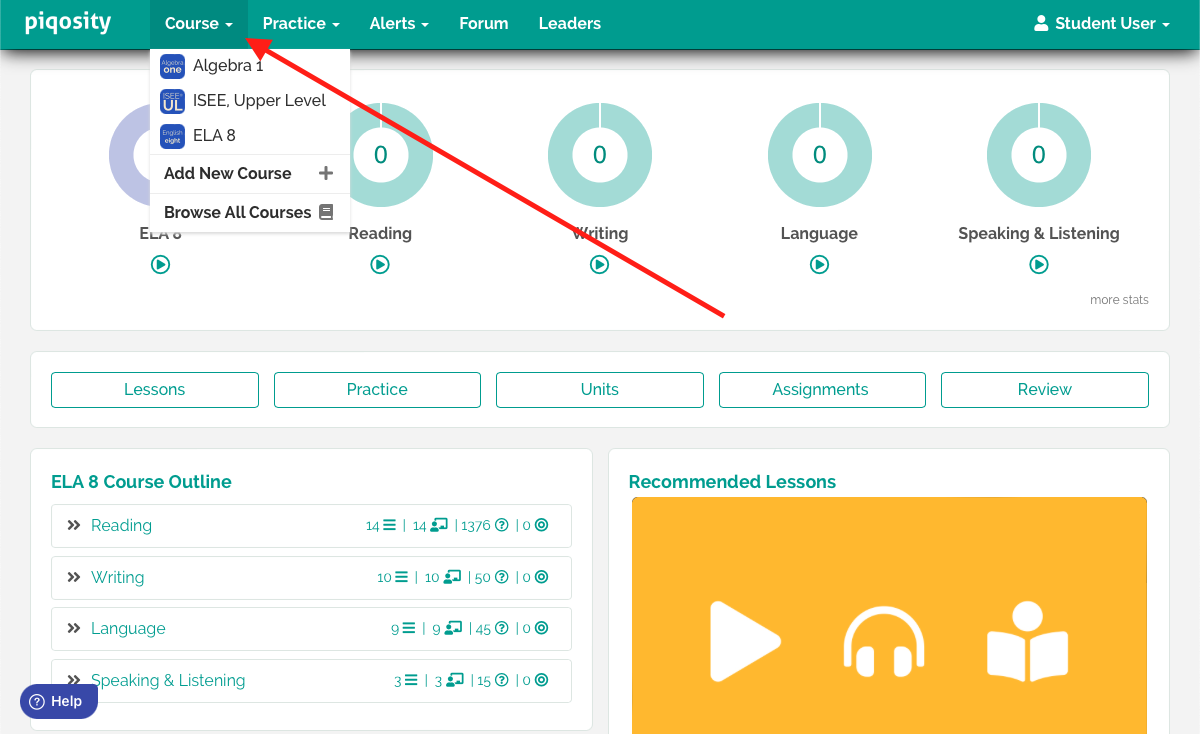Open the Help widget
Viewport: 1200px width, 734px height.
tap(59, 701)
